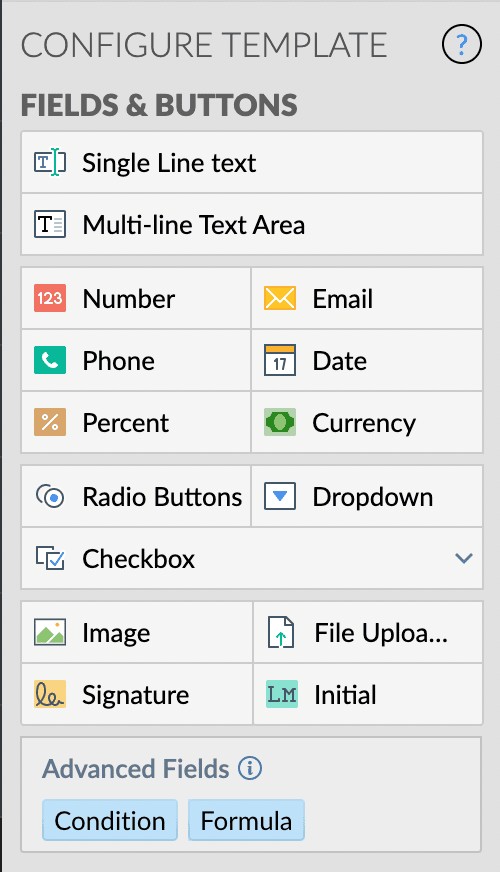Click the Initial field label
The image size is (500, 872).
345,695
